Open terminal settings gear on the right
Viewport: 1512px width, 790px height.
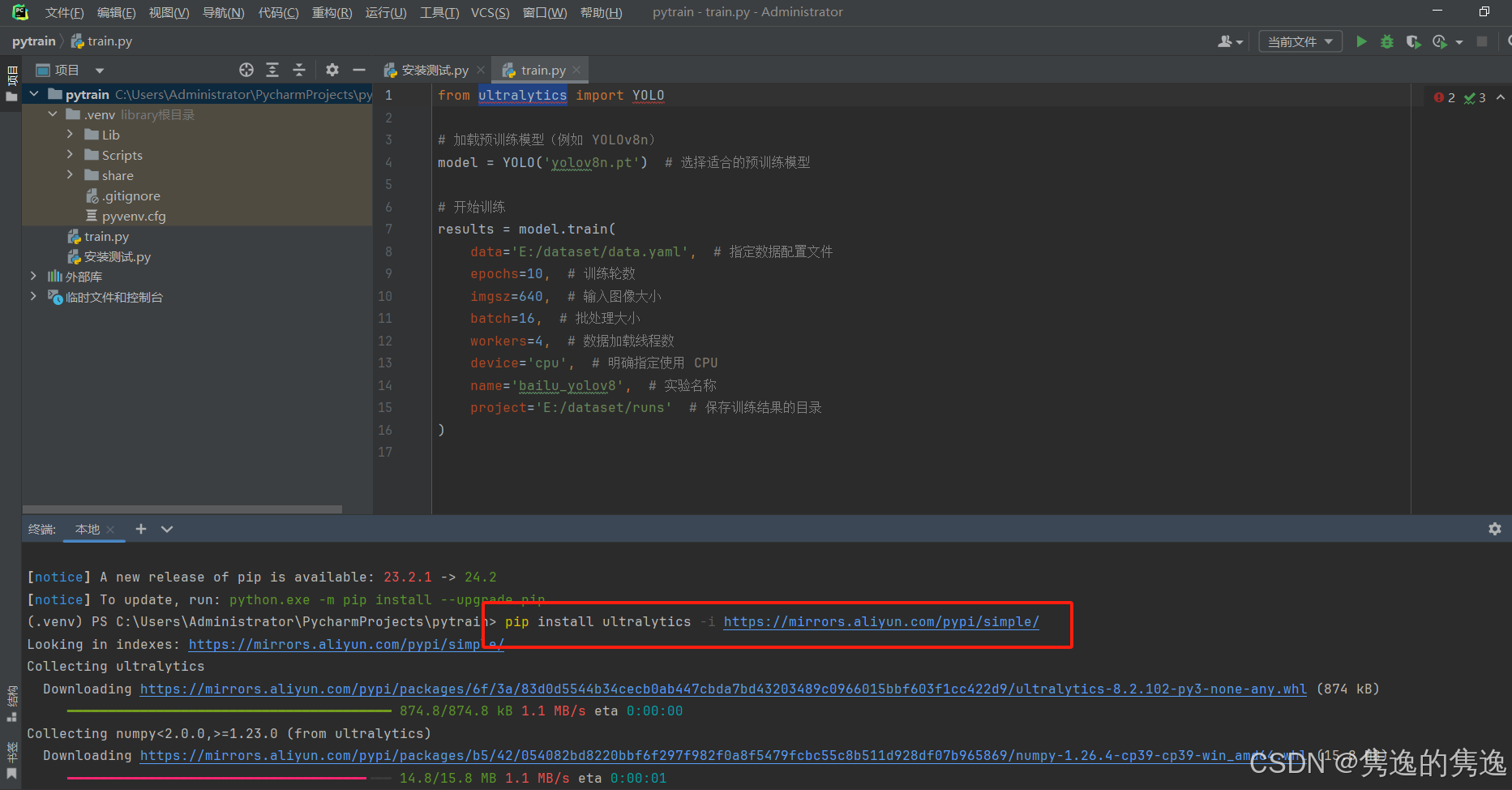point(1494,529)
